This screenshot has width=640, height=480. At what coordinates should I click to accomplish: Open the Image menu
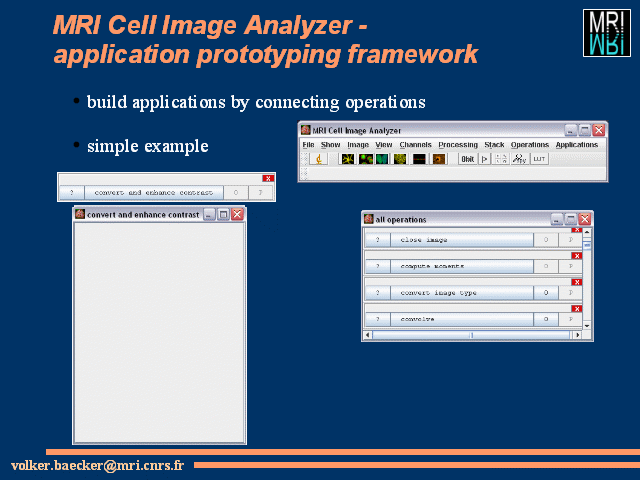pyautogui.click(x=358, y=144)
